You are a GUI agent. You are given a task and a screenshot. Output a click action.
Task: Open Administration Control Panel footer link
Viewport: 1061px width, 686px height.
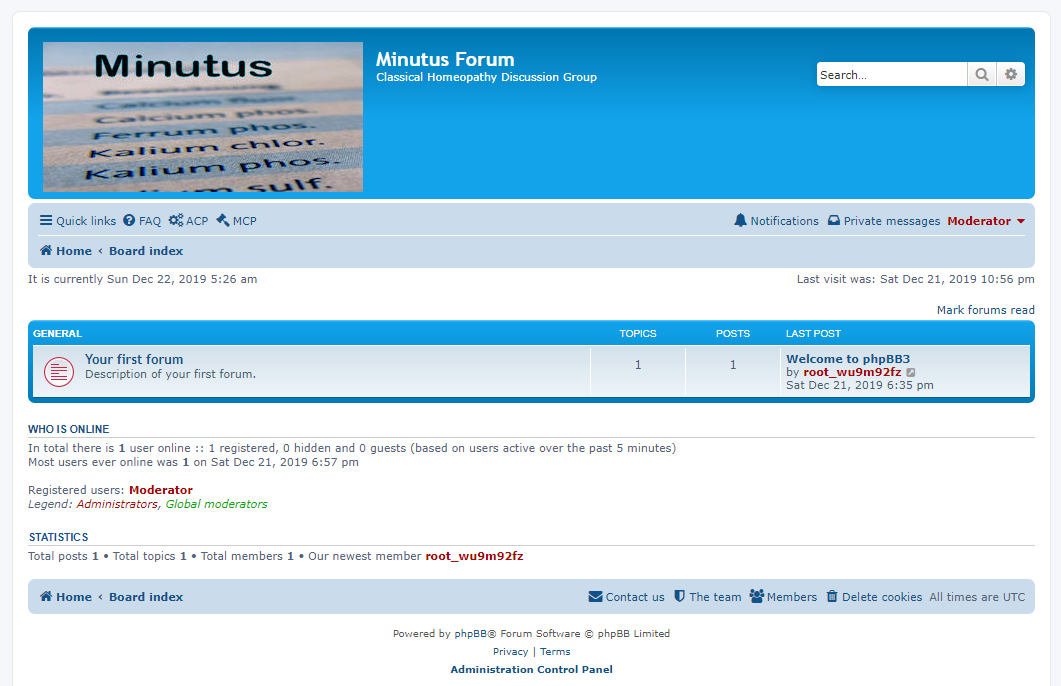coord(531,670)
